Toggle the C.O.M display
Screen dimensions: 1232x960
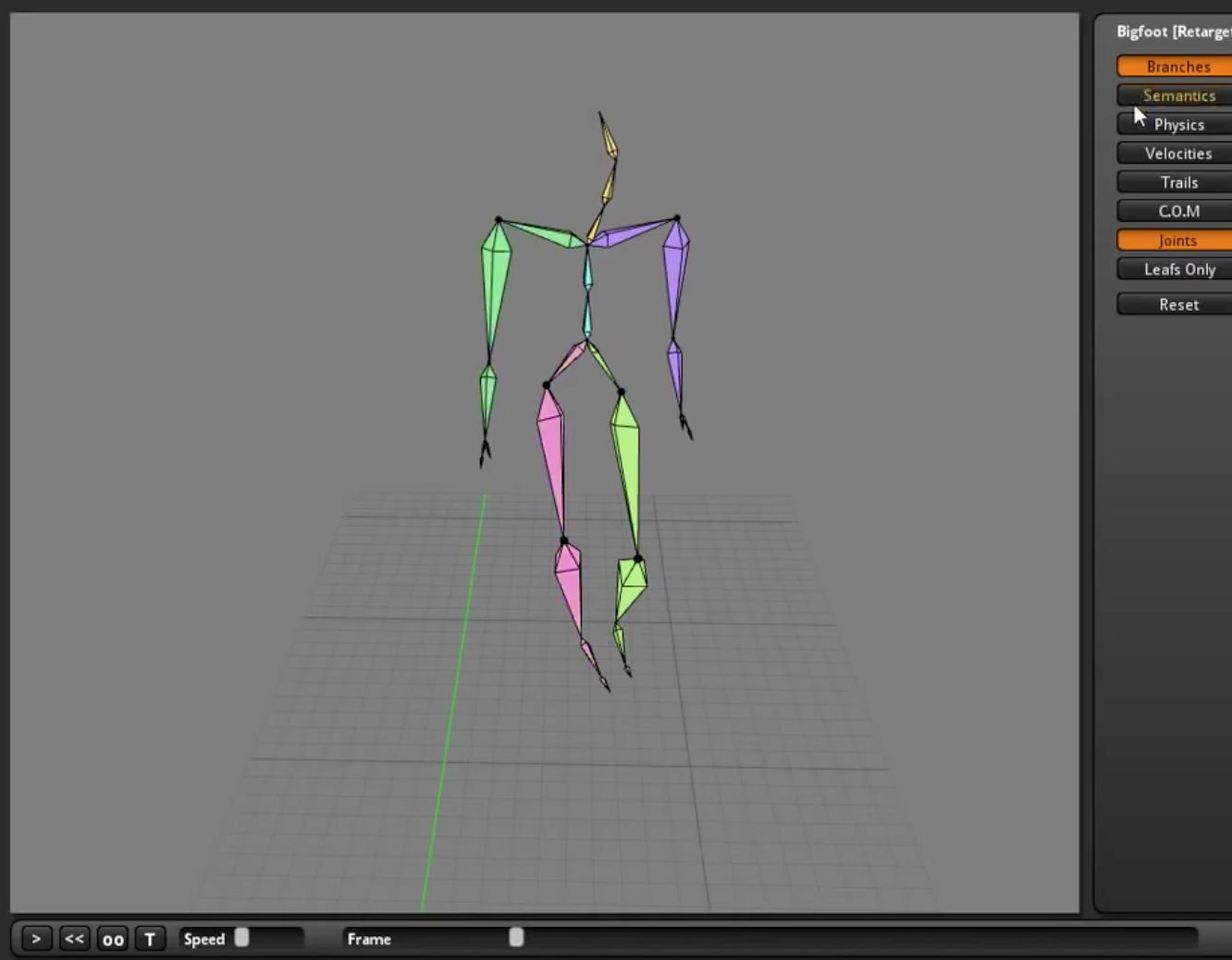(1177, 211)
